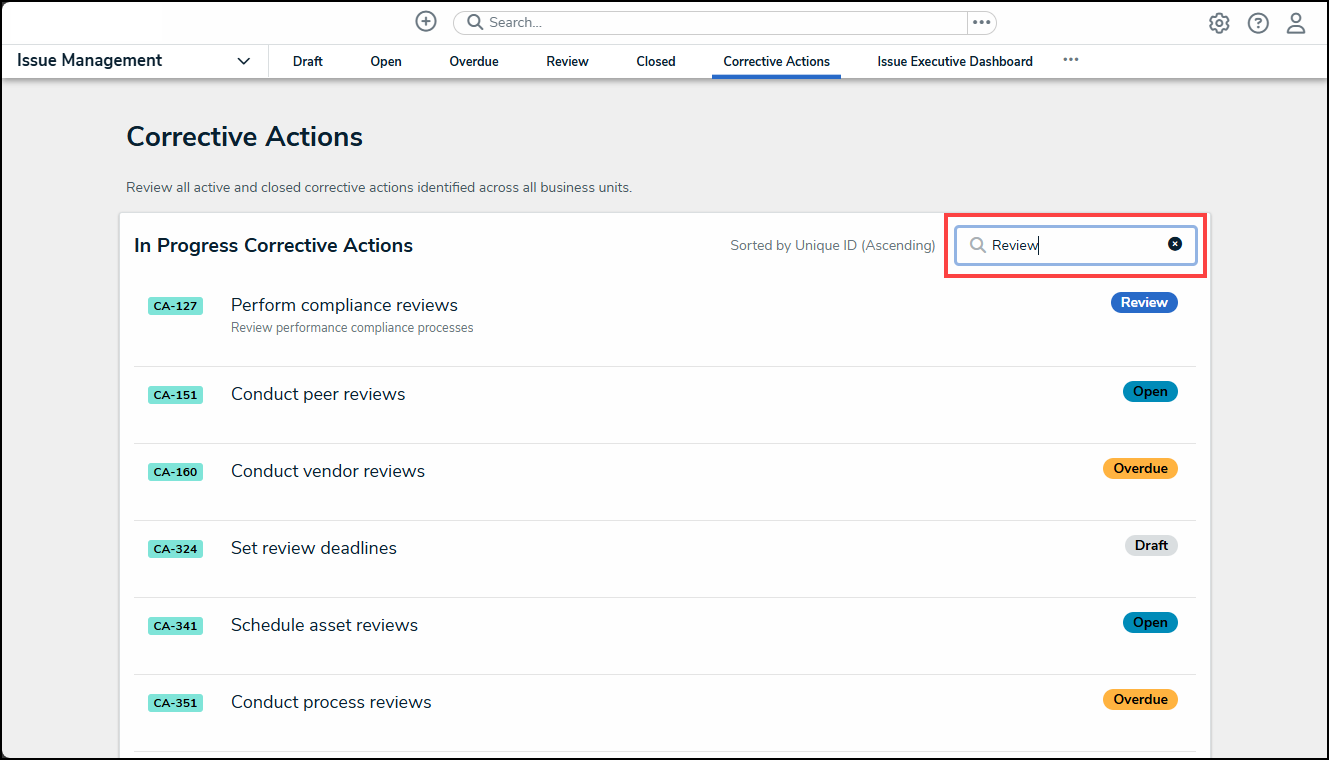Click Overdue status badge for CA-351
The height and width of the screenshot is (760, 1329).
click(1140, 699)
